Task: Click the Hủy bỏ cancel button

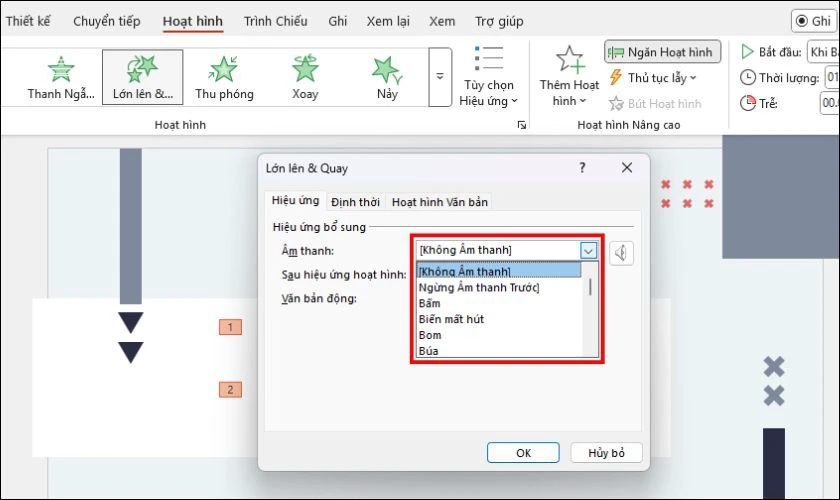Action: (x=606, y=453)
